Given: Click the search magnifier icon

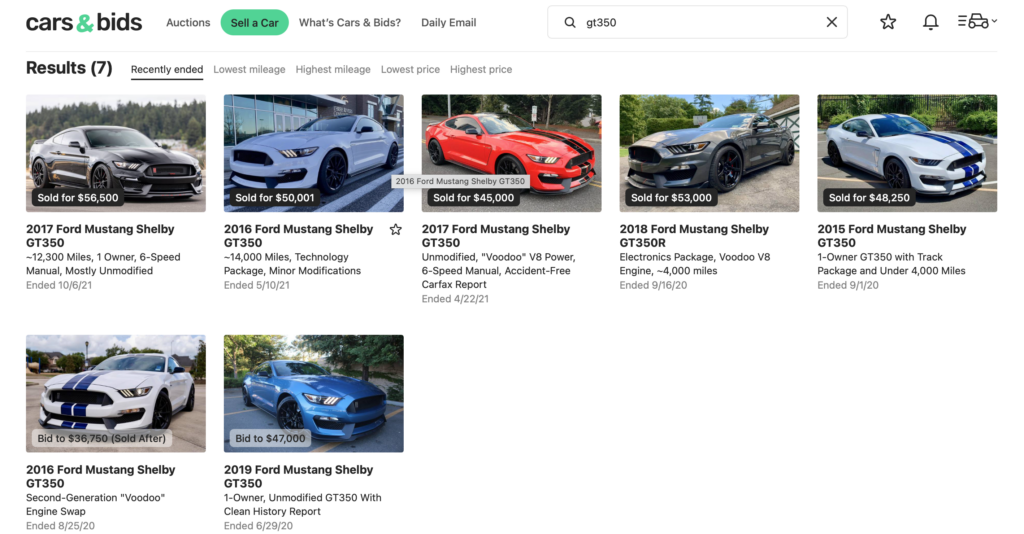Looking at the screenshot, I should tap(570, 22).
